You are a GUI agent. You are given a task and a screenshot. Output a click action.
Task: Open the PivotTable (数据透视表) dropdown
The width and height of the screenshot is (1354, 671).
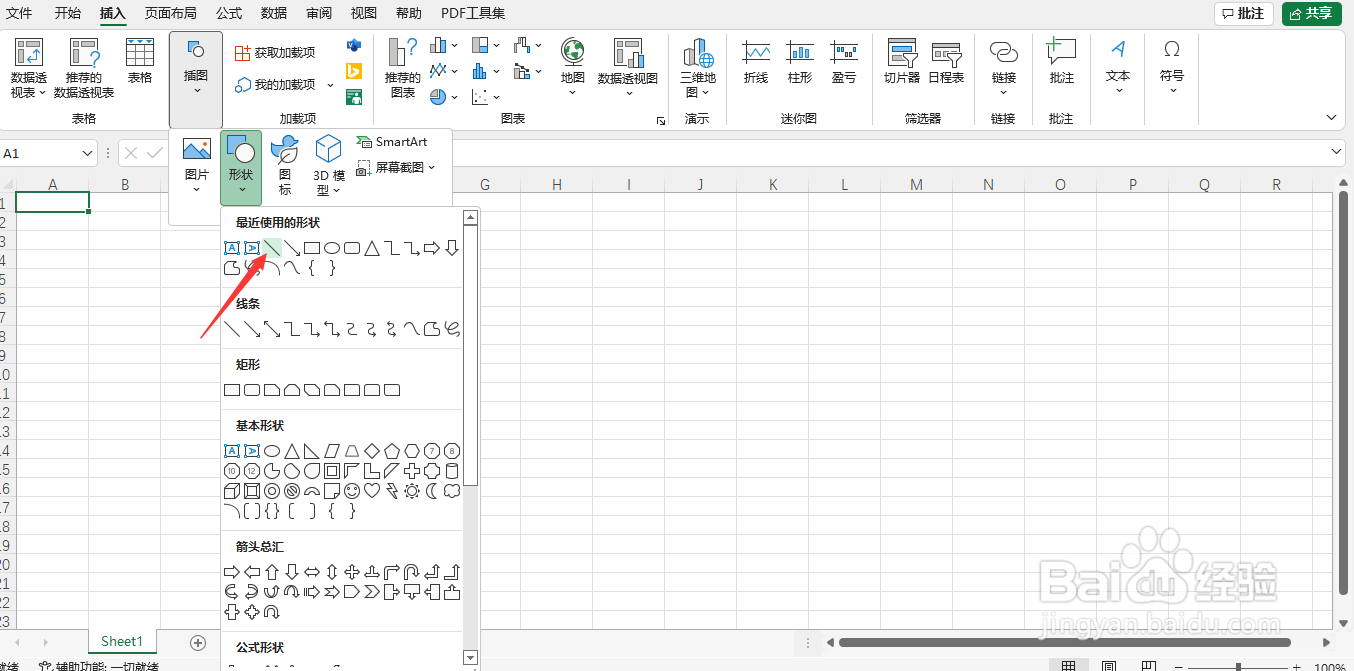(28, 69)
